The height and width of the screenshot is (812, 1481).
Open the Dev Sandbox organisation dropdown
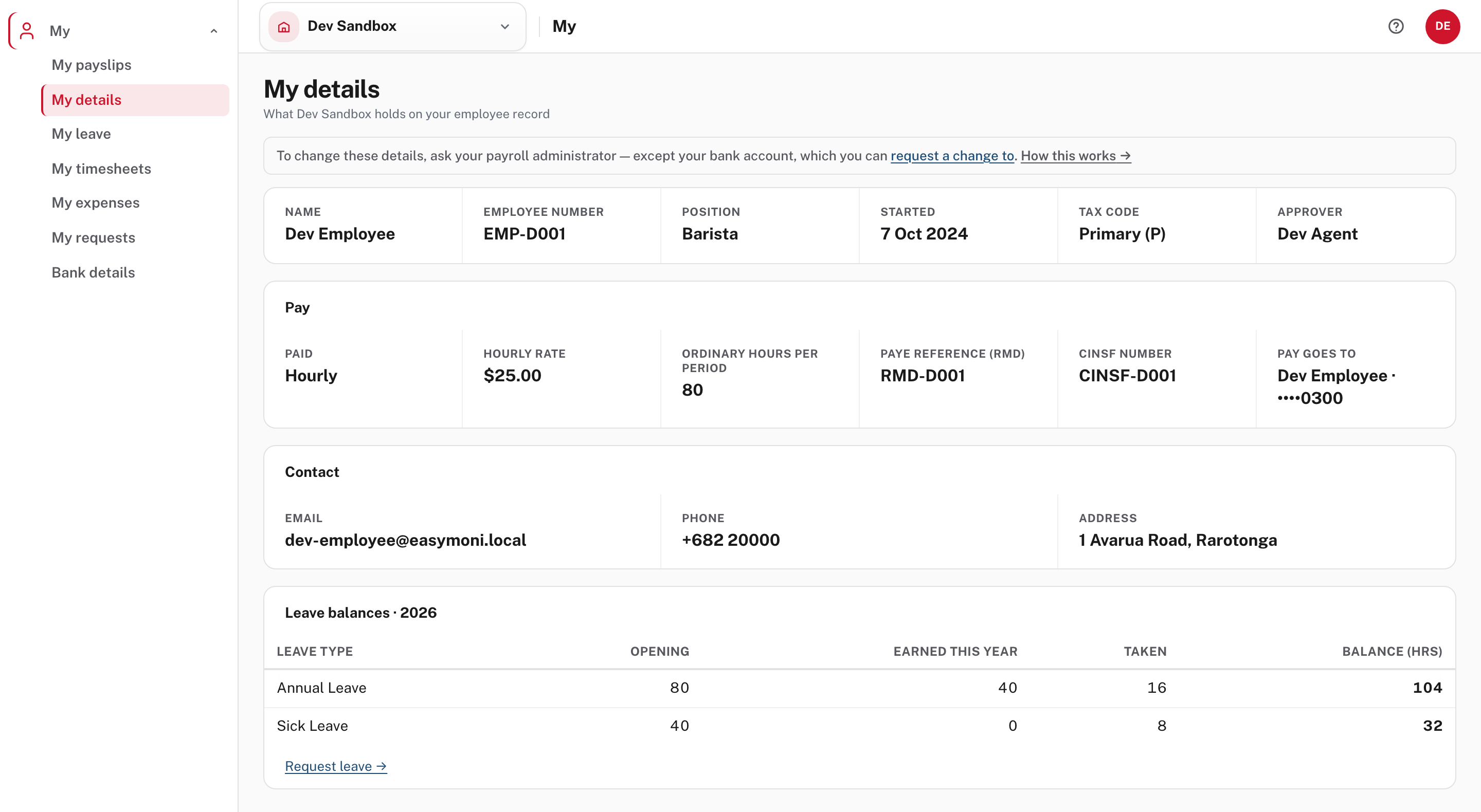[x=393, y=26]
